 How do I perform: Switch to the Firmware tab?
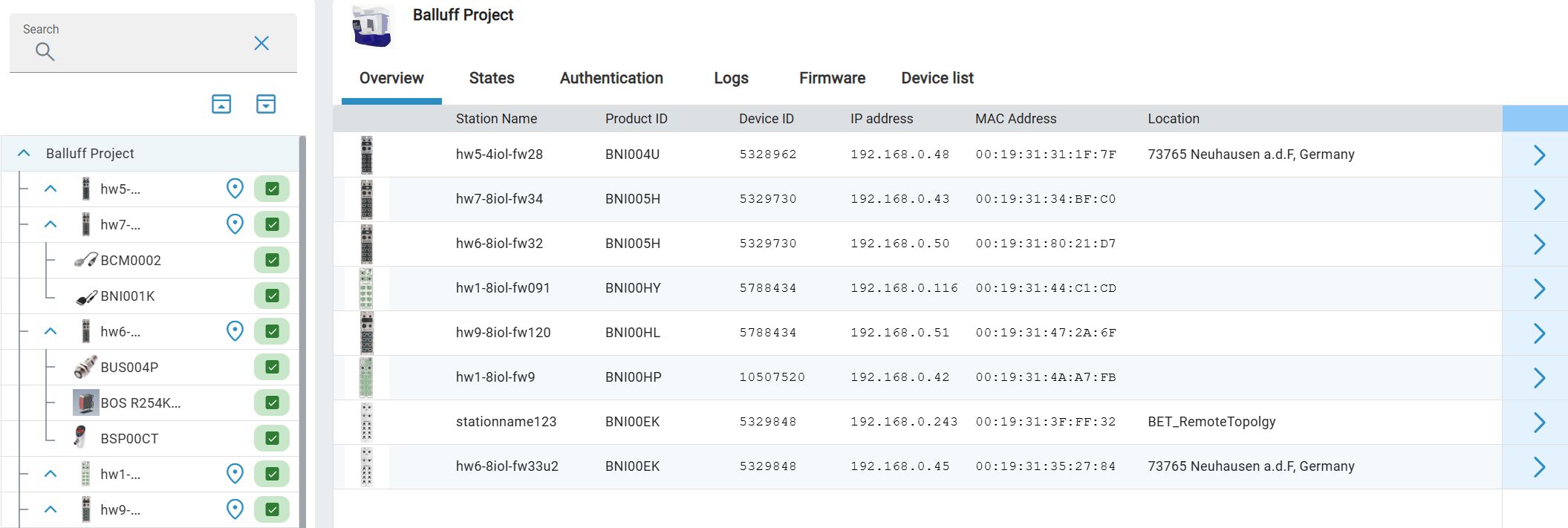832,78
